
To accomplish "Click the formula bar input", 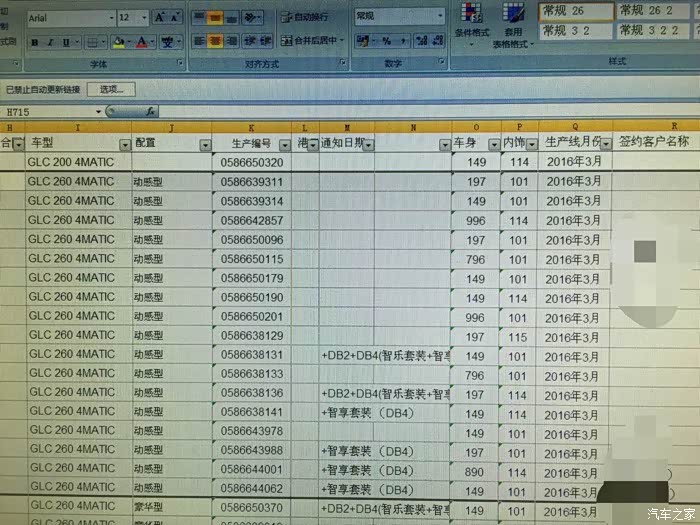I will pos(429,110).
